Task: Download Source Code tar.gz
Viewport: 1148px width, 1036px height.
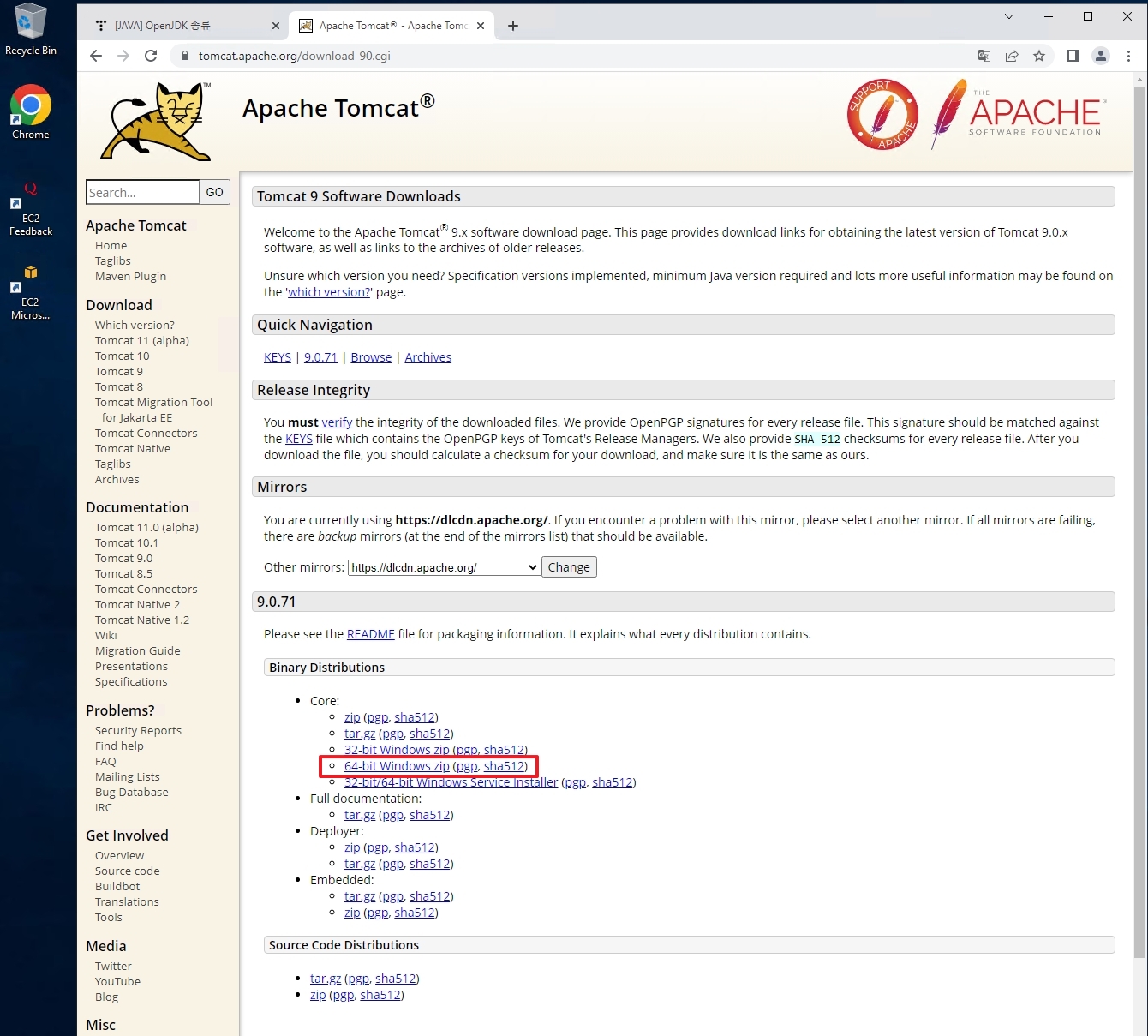Action: coord(326,979)
